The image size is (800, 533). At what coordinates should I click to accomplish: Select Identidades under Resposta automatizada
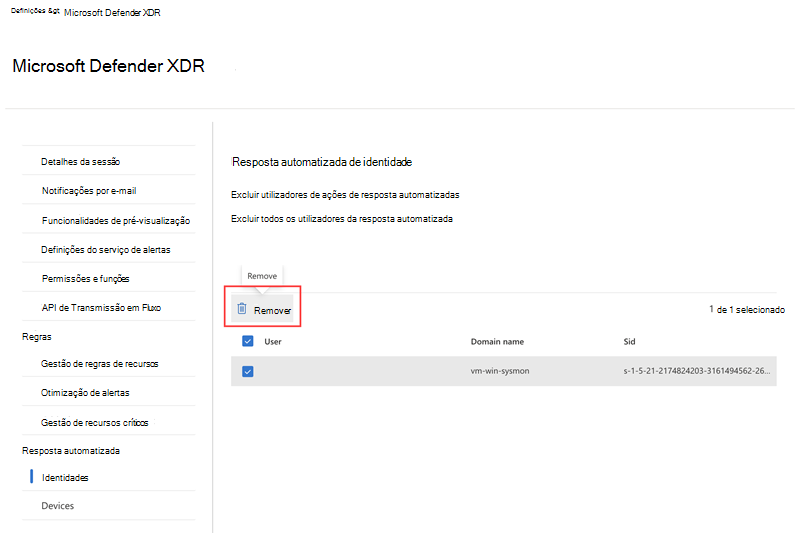65,477
